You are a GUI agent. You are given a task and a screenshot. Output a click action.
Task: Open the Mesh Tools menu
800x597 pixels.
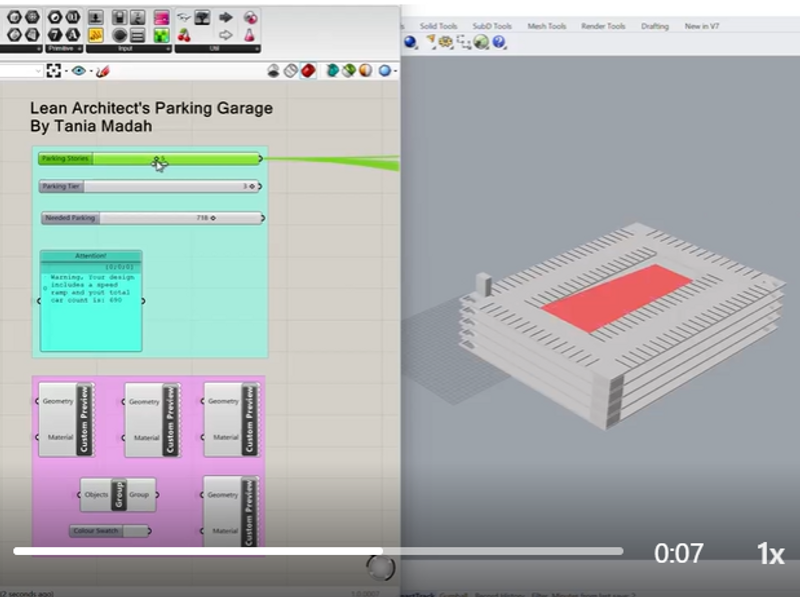point(546,27)
